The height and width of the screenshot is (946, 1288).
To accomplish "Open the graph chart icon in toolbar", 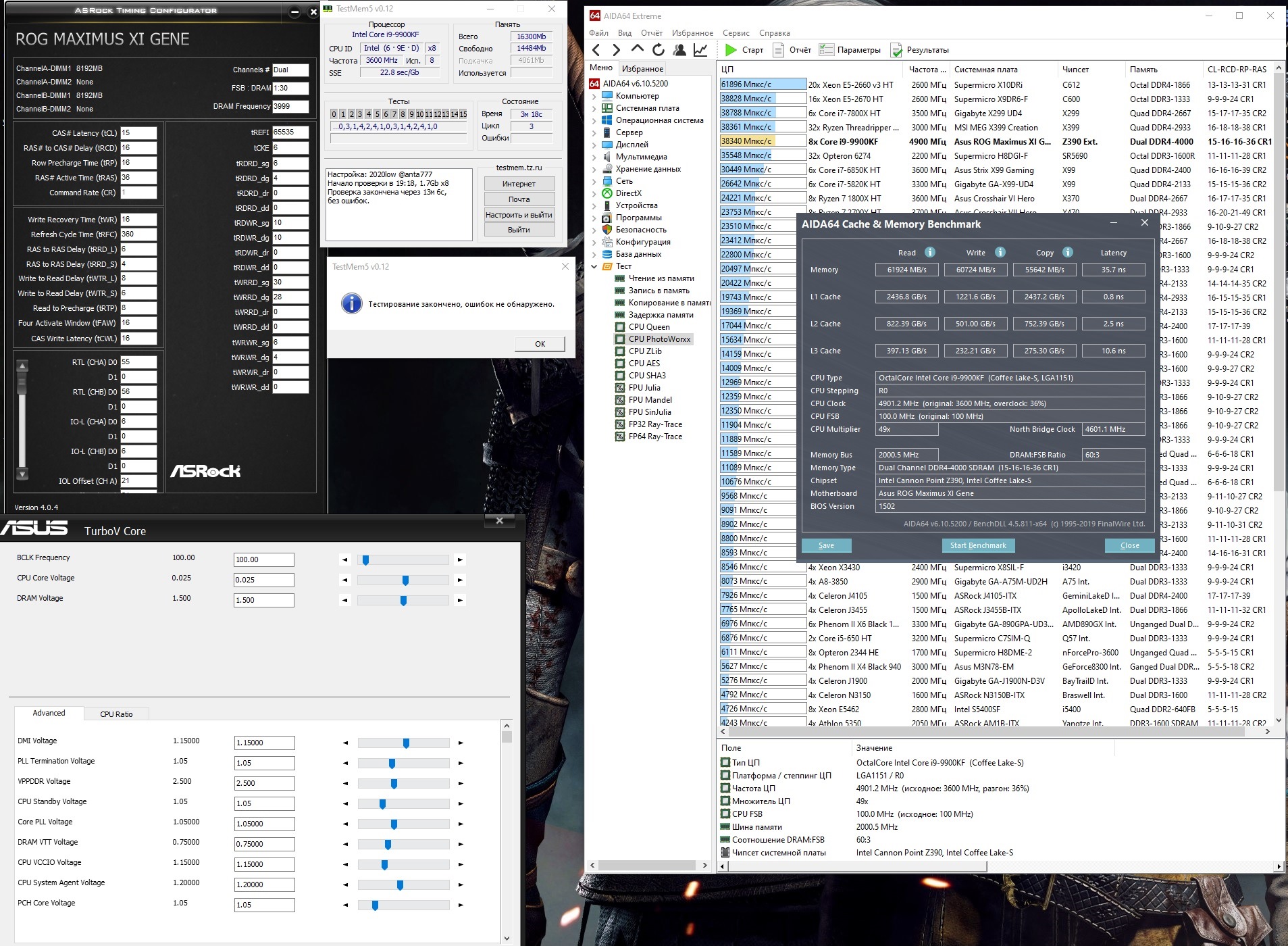I will point(700,50).
